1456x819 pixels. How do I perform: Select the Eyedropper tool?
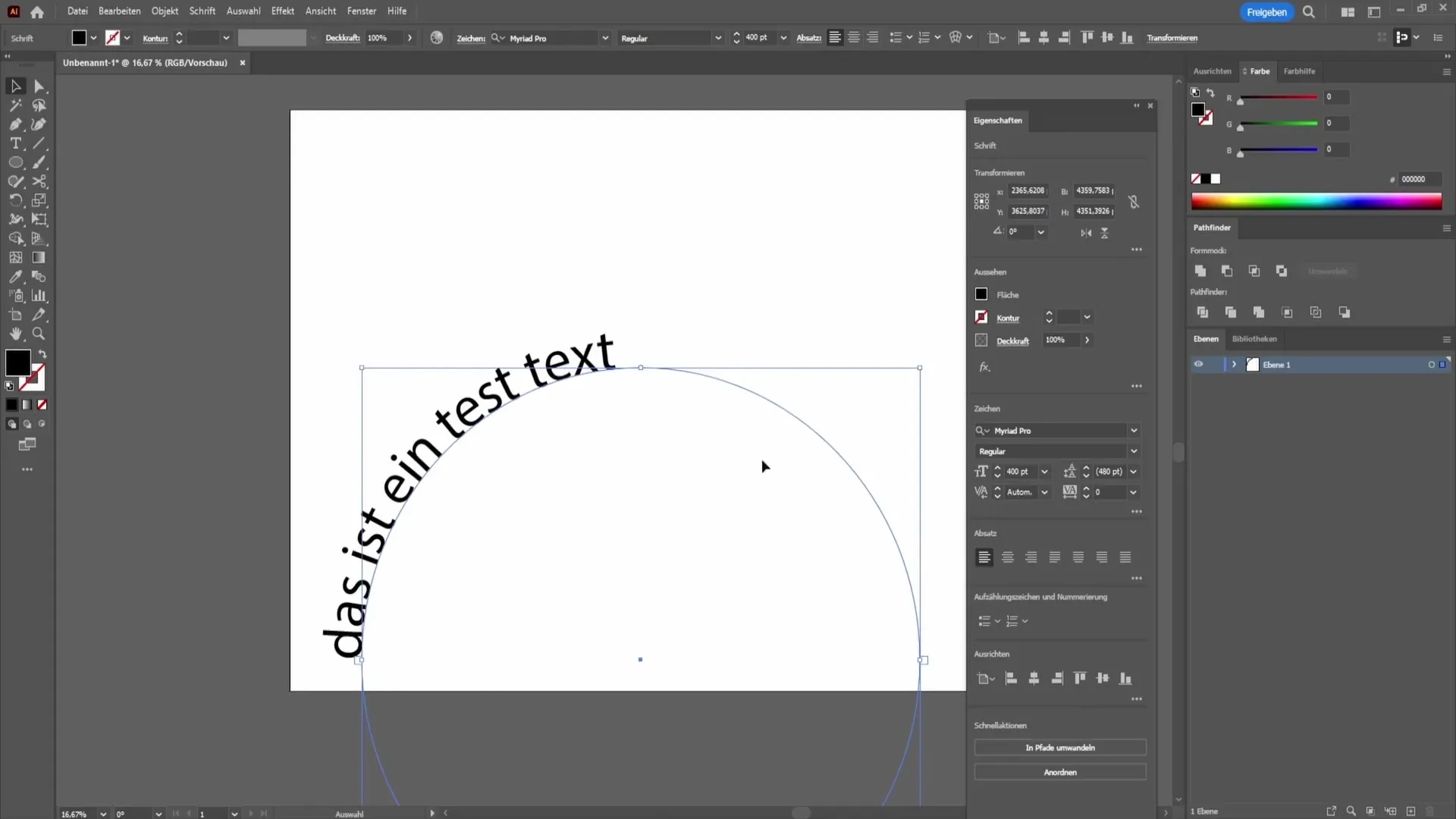(15, 277)
